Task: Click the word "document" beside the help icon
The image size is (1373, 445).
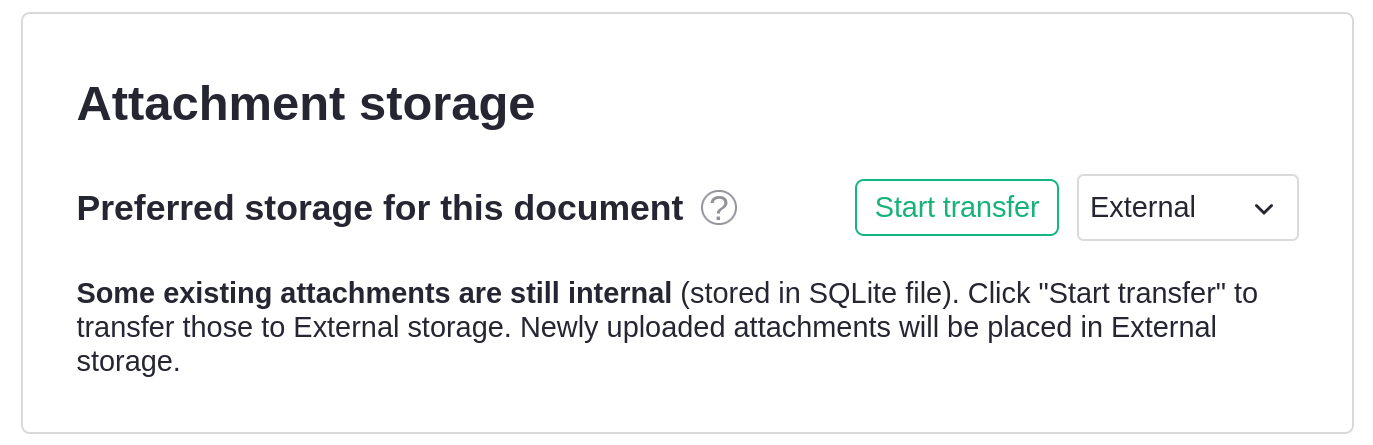Action: pyautogui.click(x=598, y=208)
